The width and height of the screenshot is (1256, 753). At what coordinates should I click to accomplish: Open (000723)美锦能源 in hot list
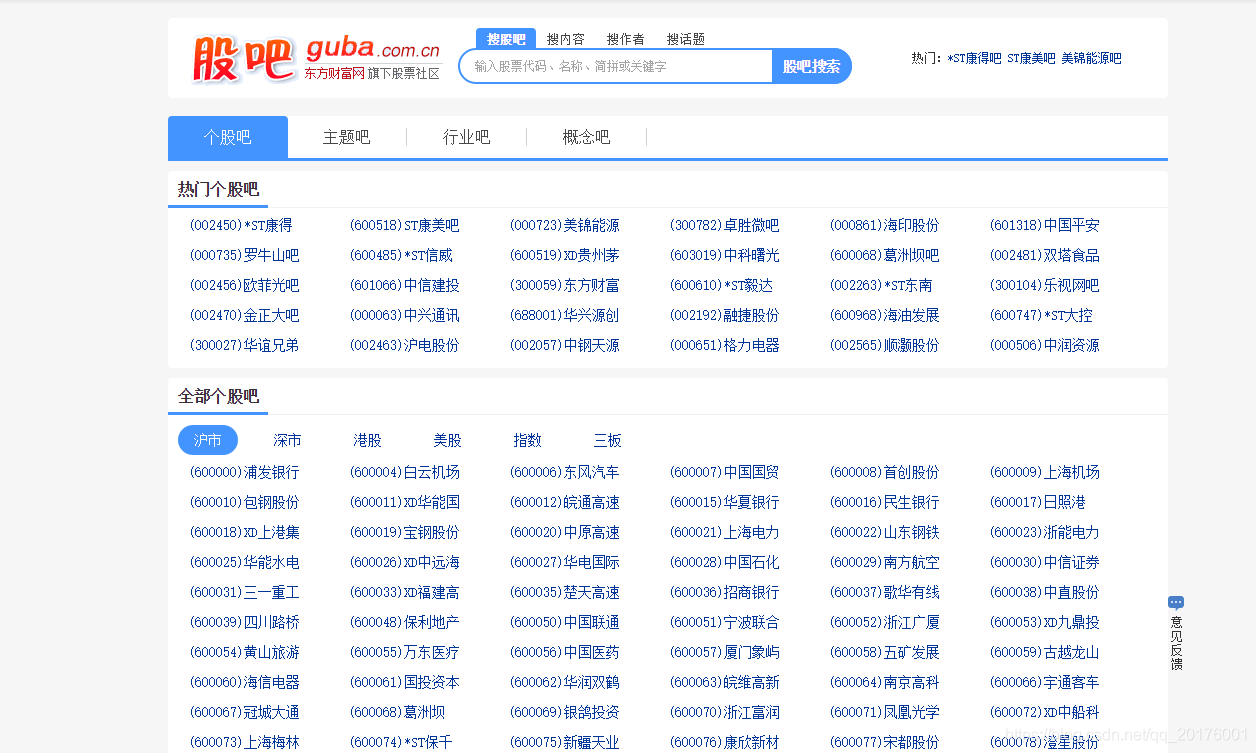tap(564, 225)
